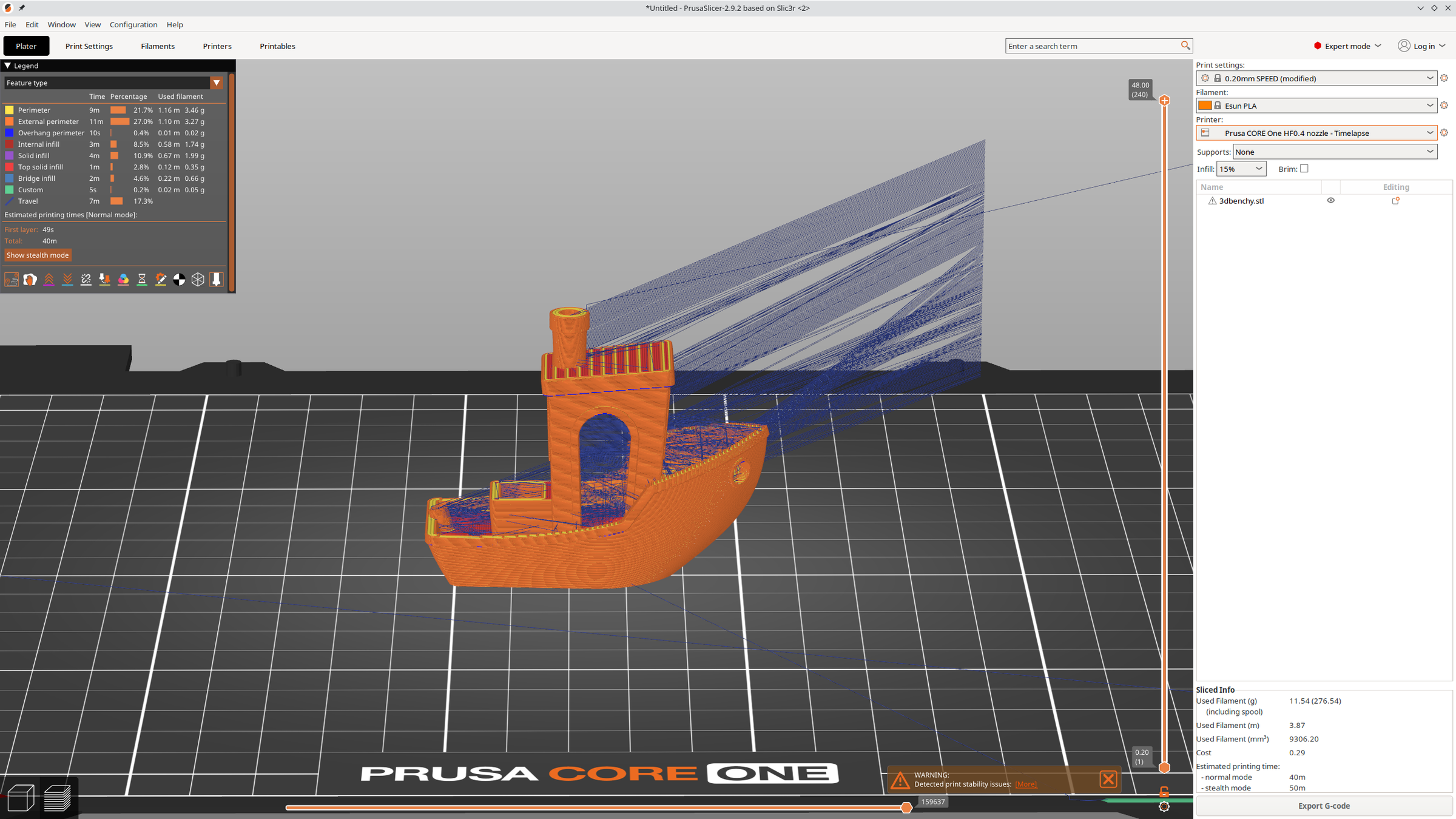Screen dimensions: 1456x819
Task: Toggle retractions visibility (up chevrons icon)
Action: [49, 279]
